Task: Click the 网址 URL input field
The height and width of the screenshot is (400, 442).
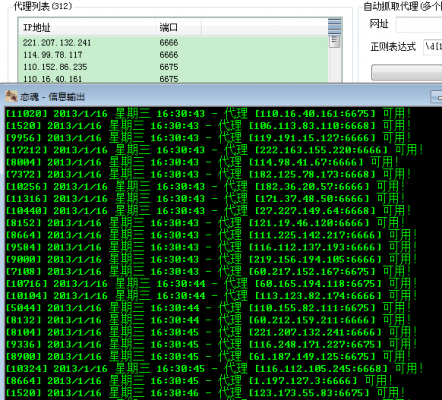Action: click(419, 24)
